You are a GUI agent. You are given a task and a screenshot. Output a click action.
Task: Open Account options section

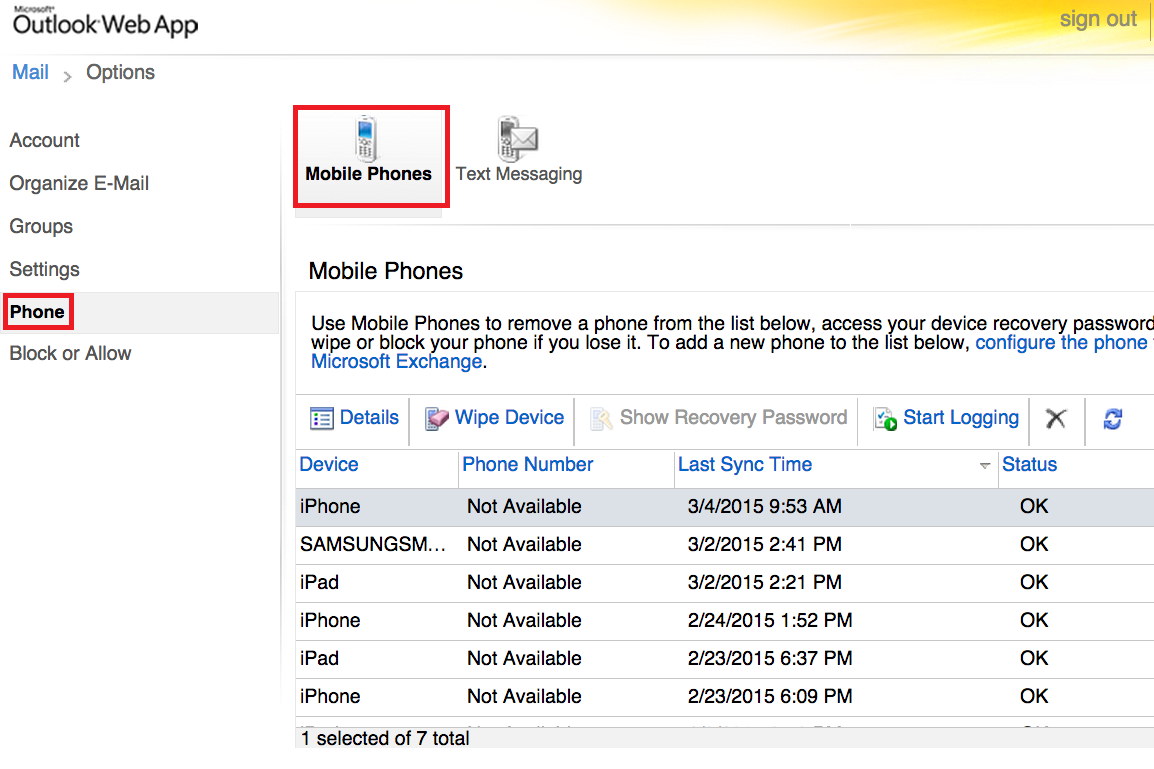click(44, 140)
